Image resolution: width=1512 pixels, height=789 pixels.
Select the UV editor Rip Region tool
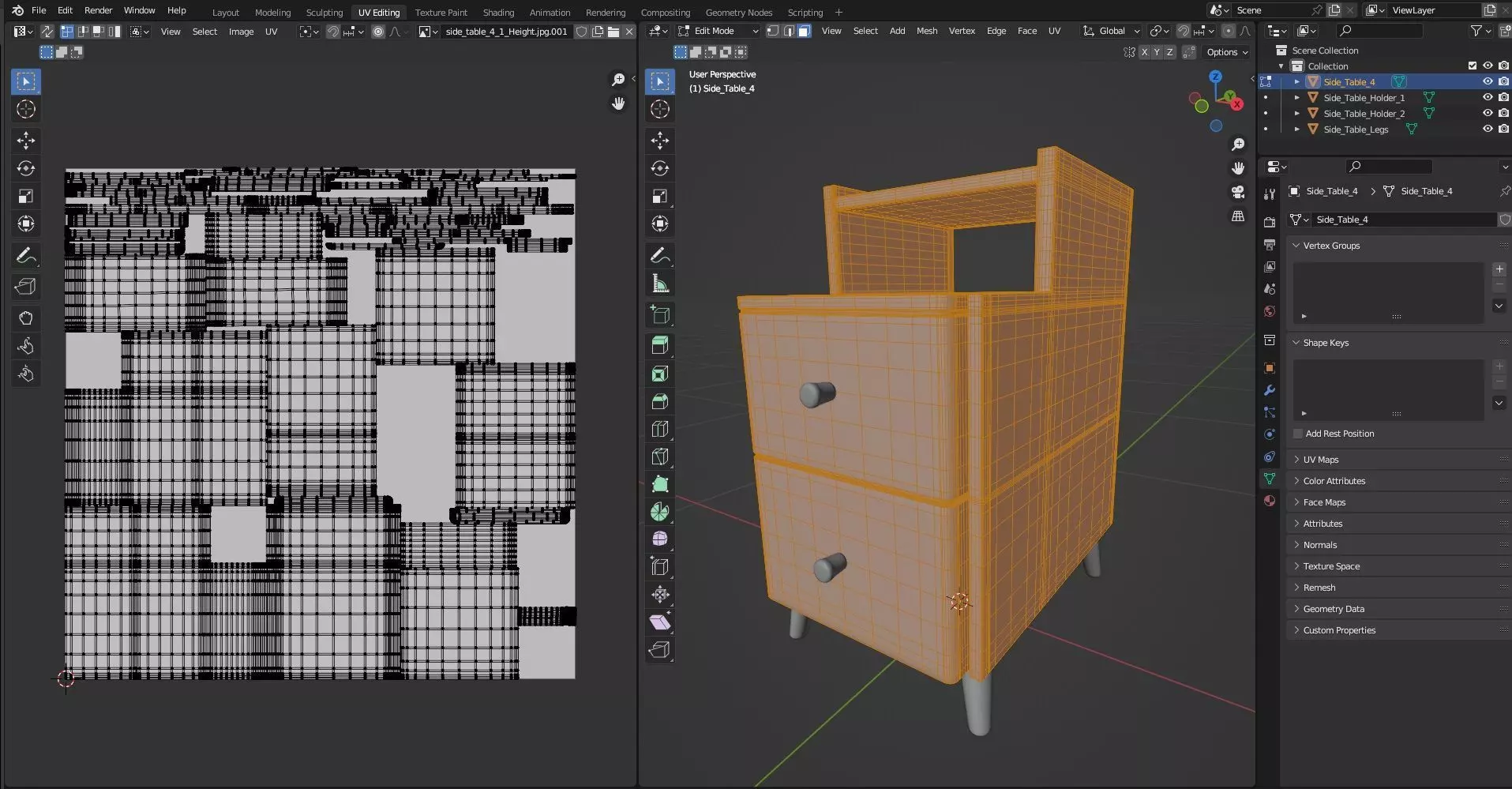tap(26, 287)
